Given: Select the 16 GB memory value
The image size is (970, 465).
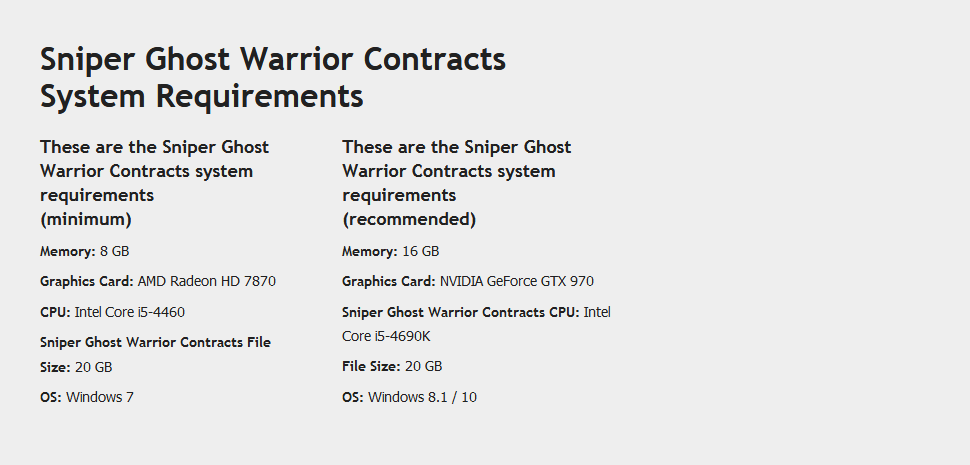Looking at the screenshot, I should (421, 251).
